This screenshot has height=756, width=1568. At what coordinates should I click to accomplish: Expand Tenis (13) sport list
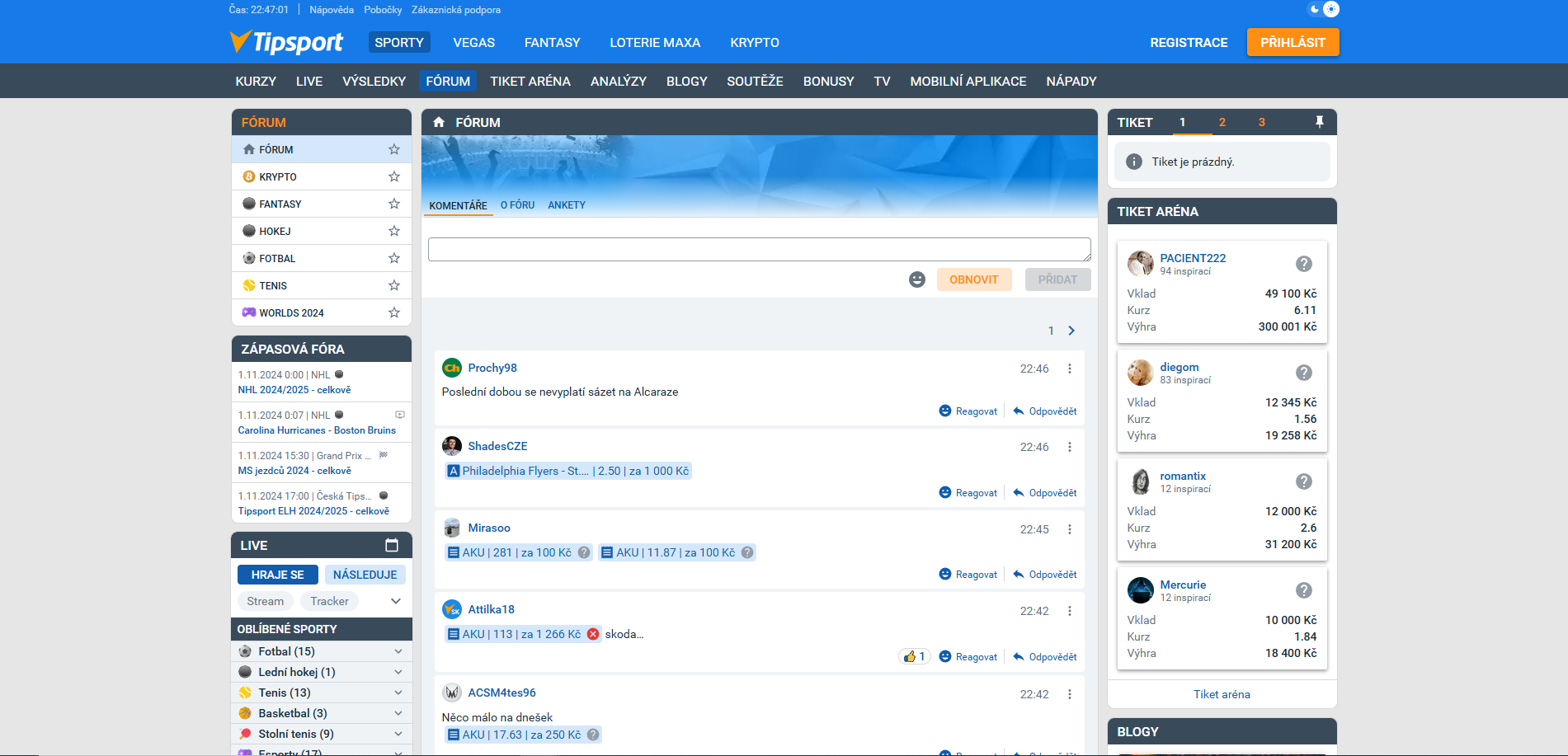[x=398, y=693]
